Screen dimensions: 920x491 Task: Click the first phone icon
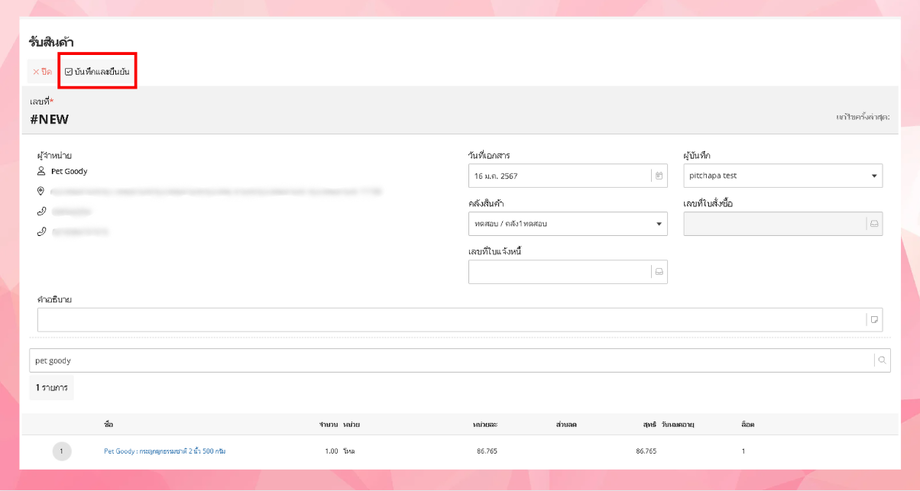[x=41, y=211]
